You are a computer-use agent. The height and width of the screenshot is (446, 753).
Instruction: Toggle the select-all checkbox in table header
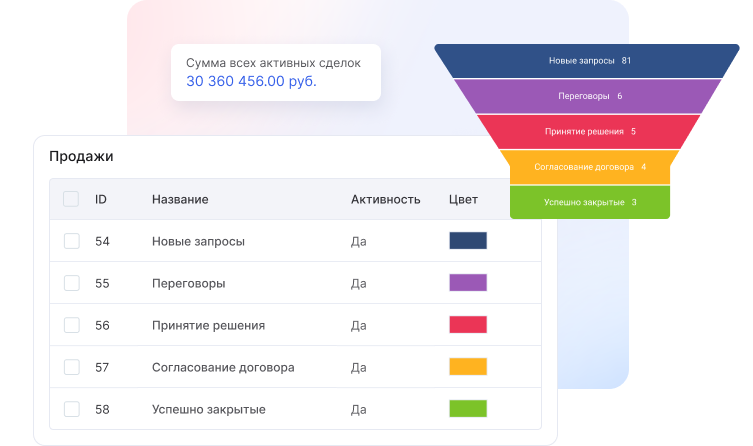pyautogui.click(x=71, y=199)
